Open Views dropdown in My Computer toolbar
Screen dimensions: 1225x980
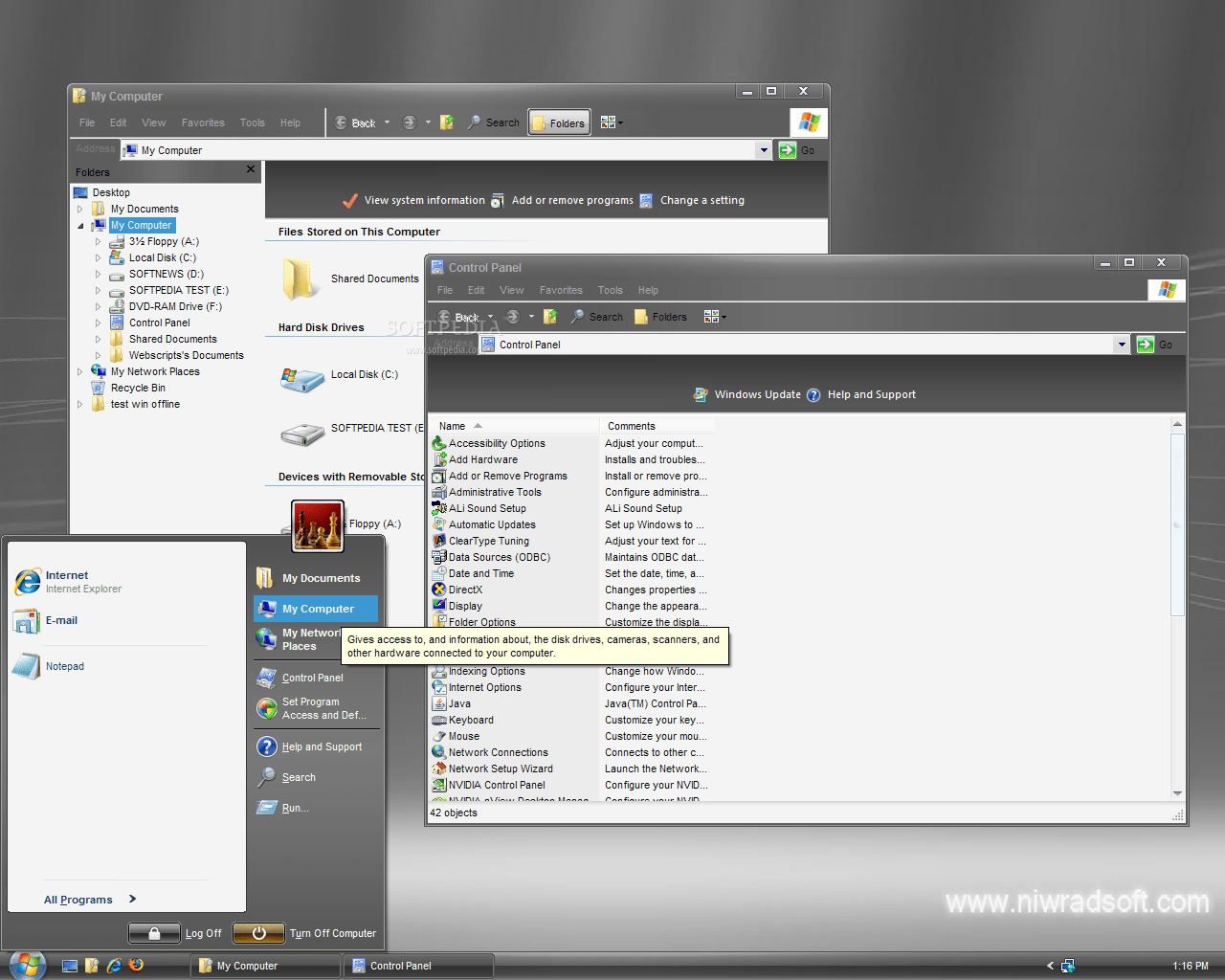[x=612, y=122]
